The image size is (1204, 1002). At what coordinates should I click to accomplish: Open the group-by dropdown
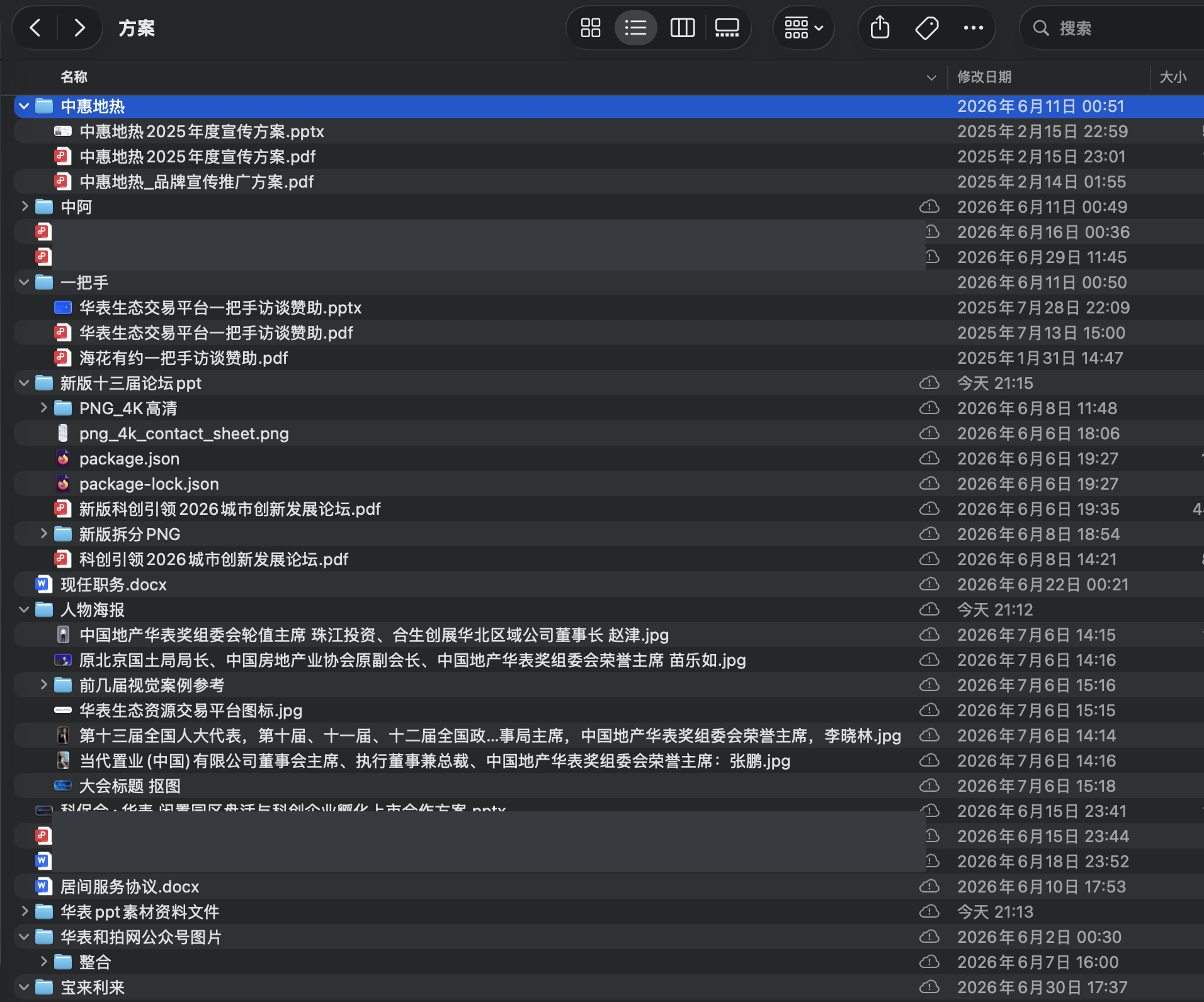[804, 28]
